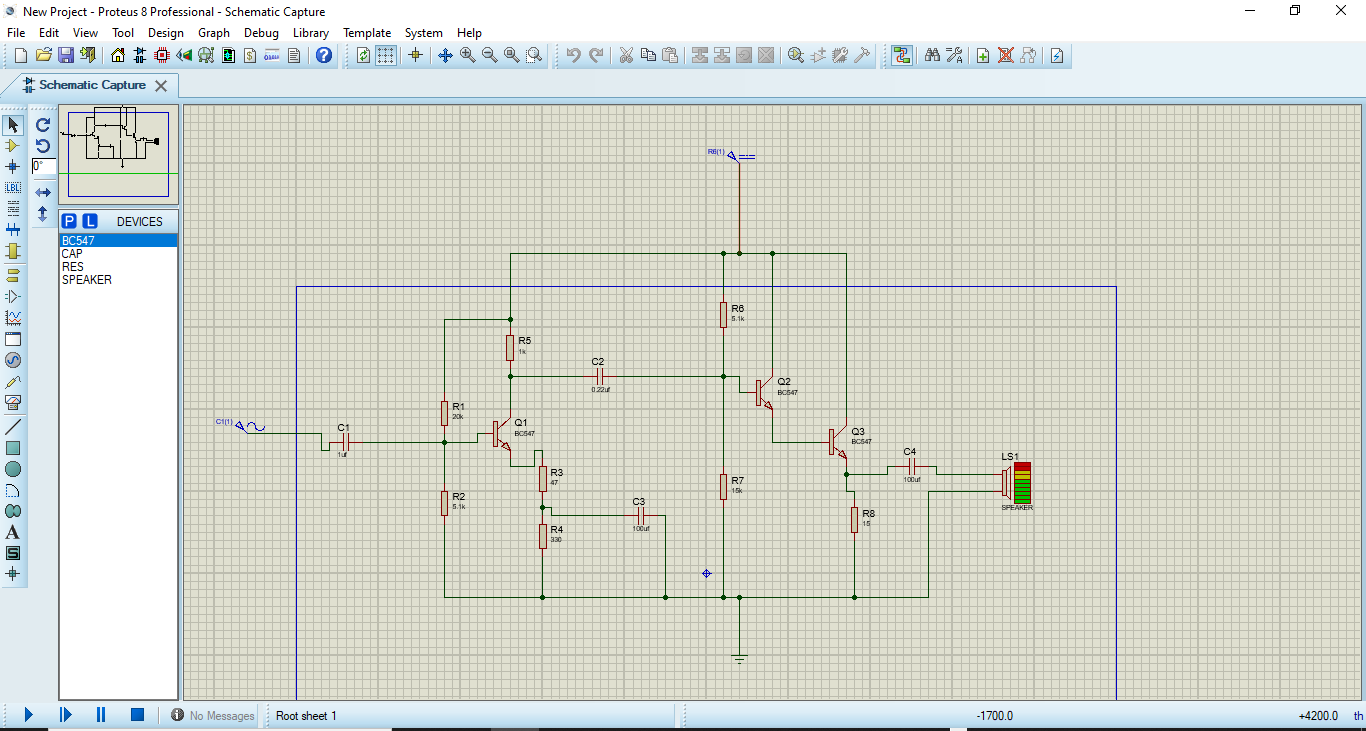Pause the running simulation
Viewport: 1366px width, 731px height.
(x=100, y=714)
